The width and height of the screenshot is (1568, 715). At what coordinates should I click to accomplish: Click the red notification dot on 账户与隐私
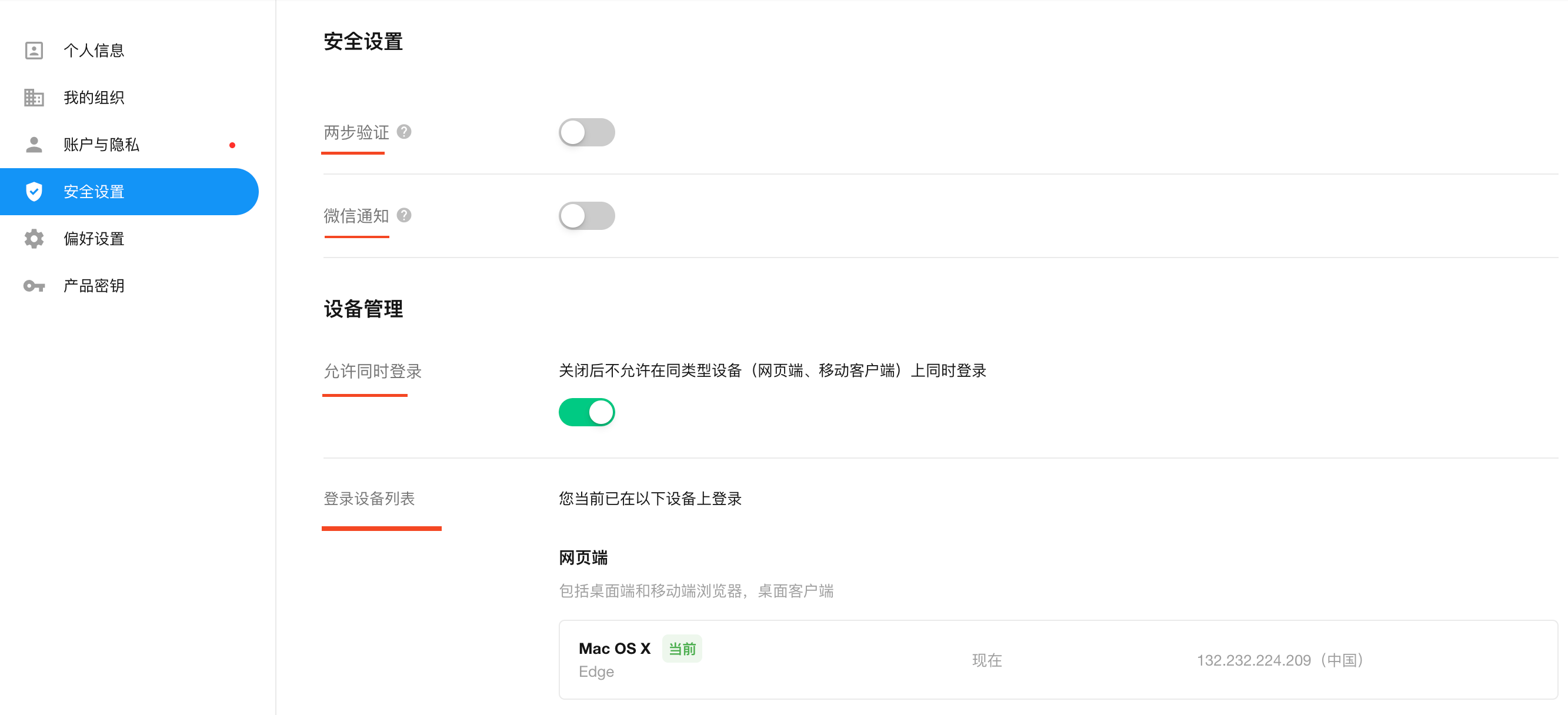pos(232,145)
